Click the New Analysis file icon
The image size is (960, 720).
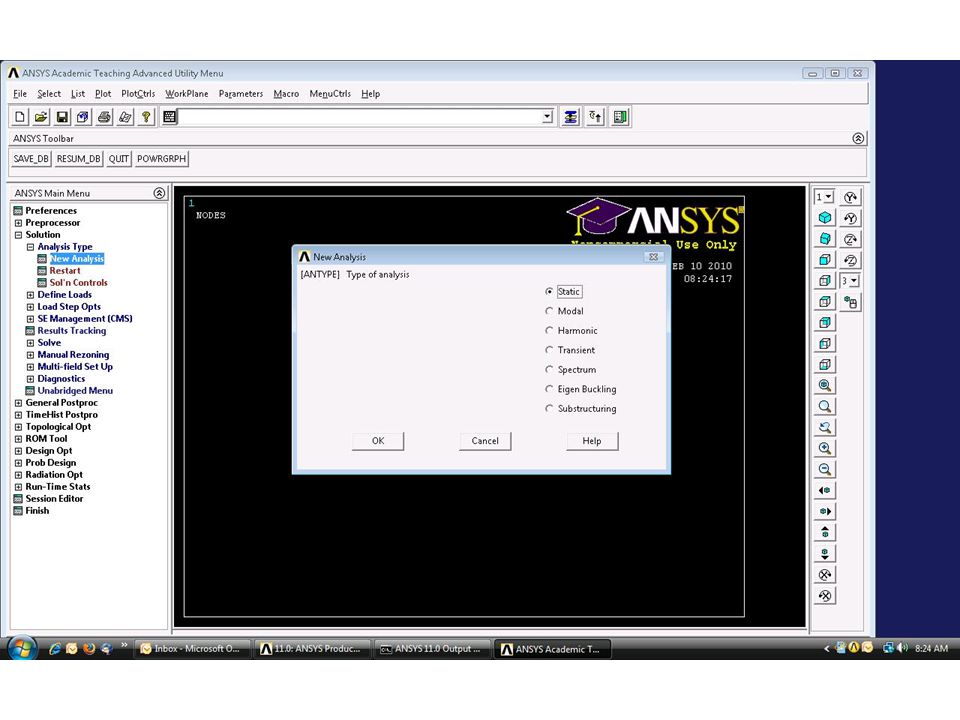(20, 117)
